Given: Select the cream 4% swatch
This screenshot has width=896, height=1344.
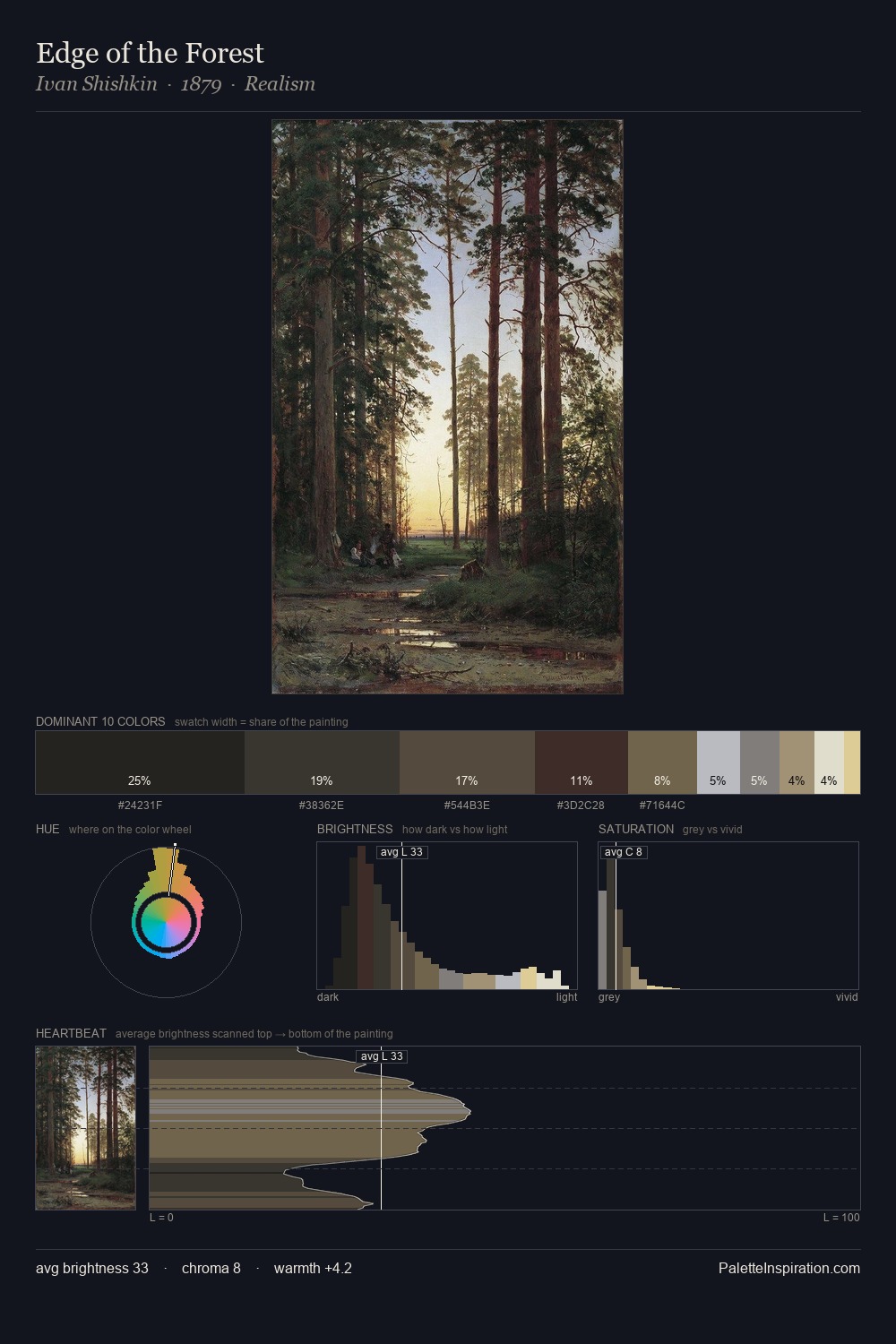Looking at the screenshot, I should pyautogui.click(x=829, y=762).
